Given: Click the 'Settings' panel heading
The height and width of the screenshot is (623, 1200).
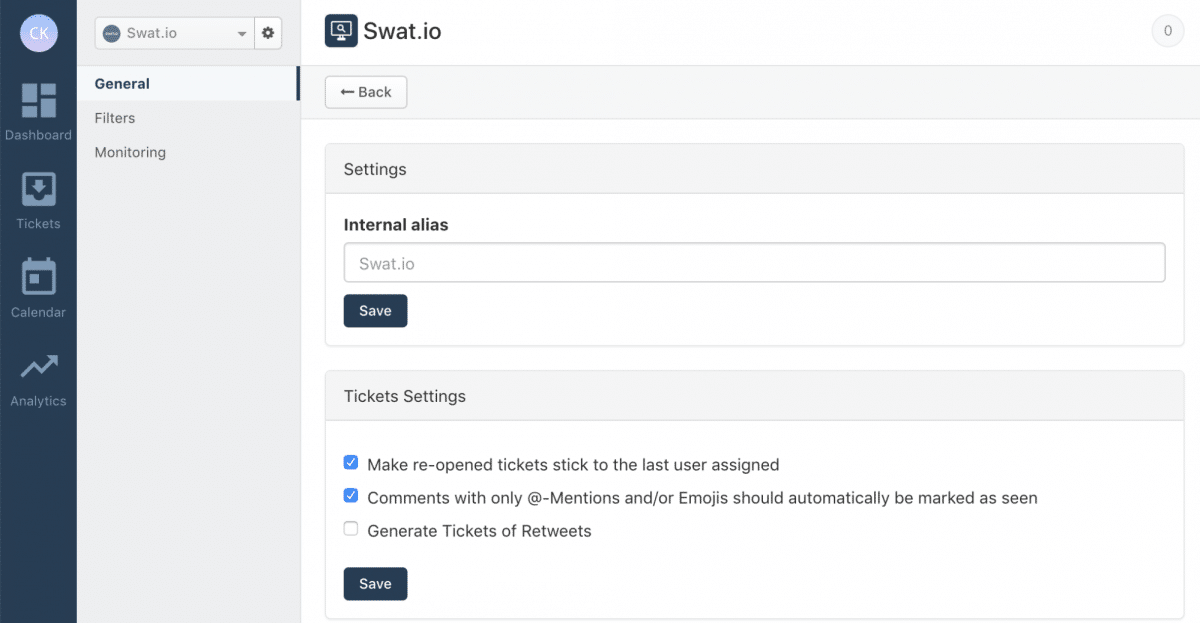Looking at the screenshot, I should pos(375,169).
